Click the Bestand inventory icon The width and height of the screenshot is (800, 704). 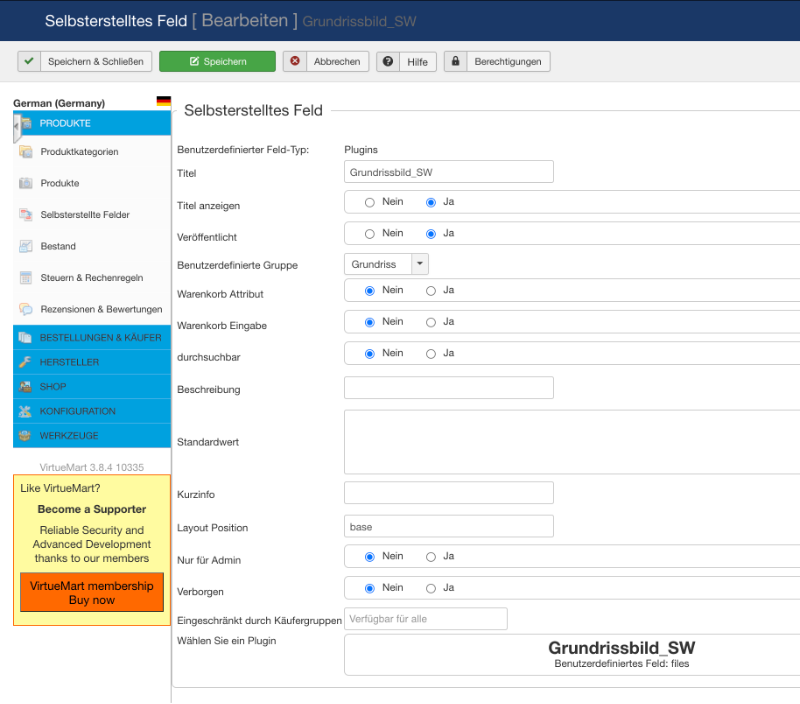click(26, 246)
